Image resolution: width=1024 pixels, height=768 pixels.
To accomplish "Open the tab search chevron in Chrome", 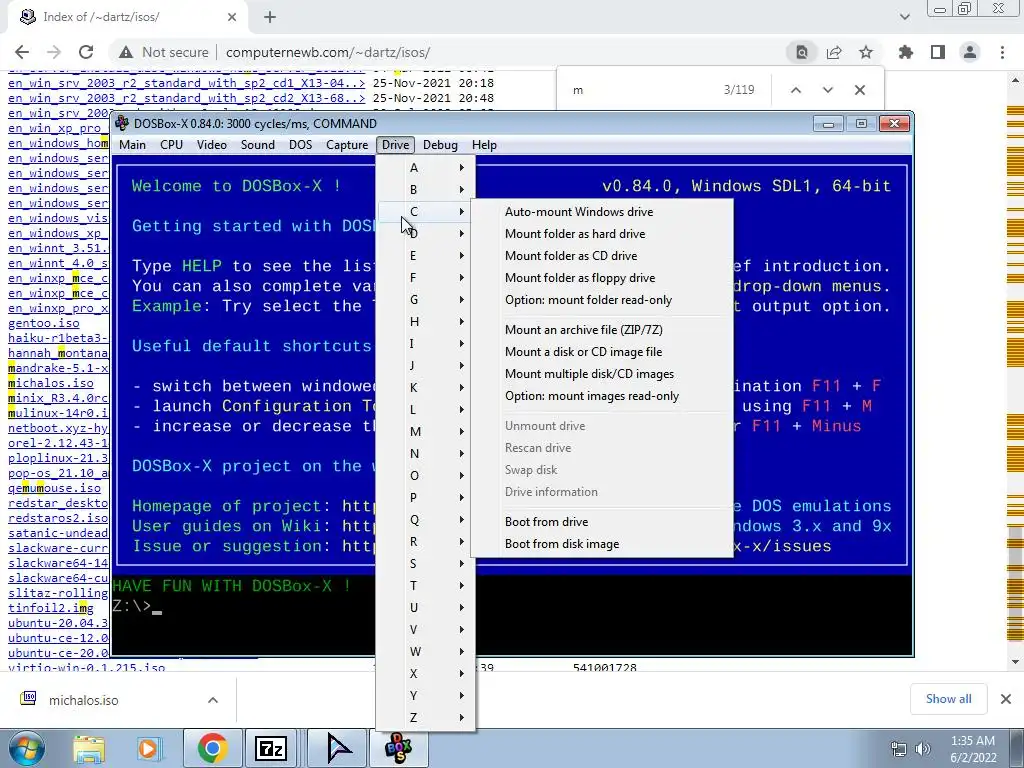I will pyautogui.click(x=904, y=17).
